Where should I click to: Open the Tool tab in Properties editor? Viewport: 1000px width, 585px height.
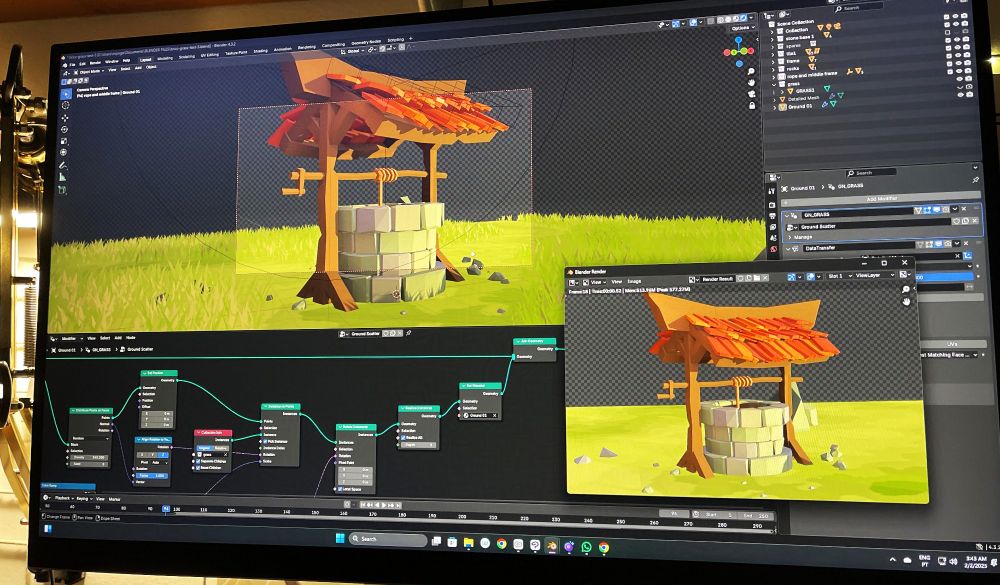772,191
